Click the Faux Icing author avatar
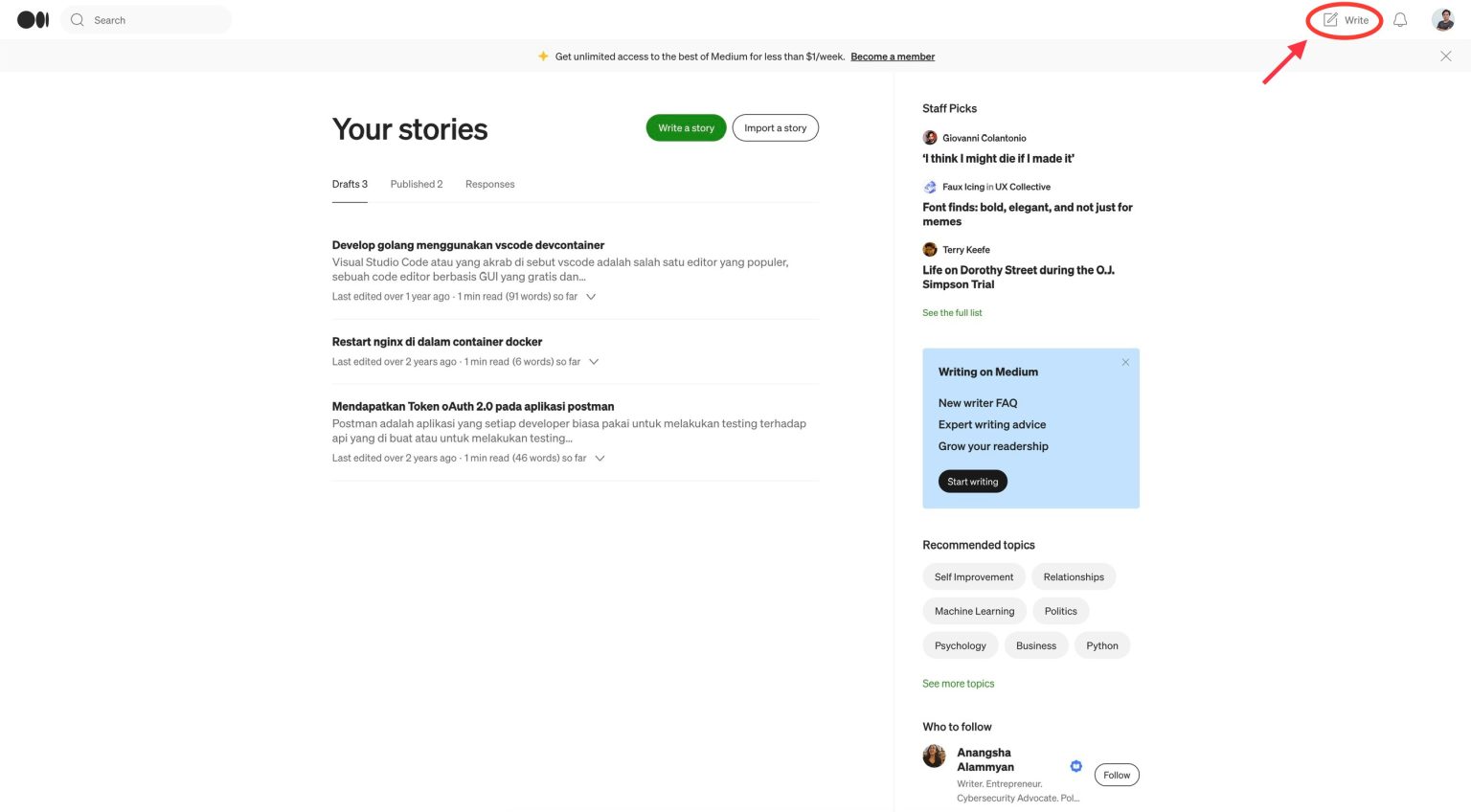 930,187
